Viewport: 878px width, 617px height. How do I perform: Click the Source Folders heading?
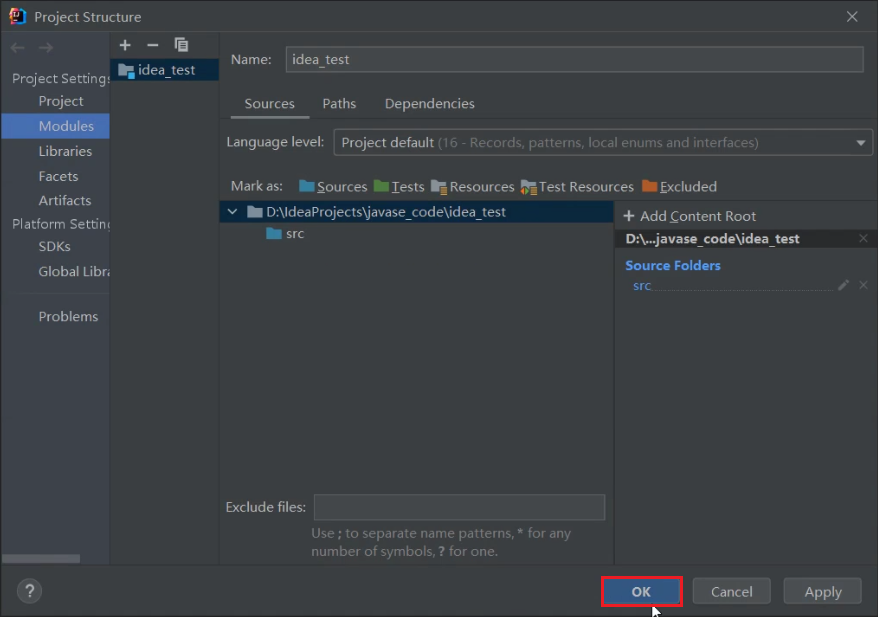(x=672, y=265)
